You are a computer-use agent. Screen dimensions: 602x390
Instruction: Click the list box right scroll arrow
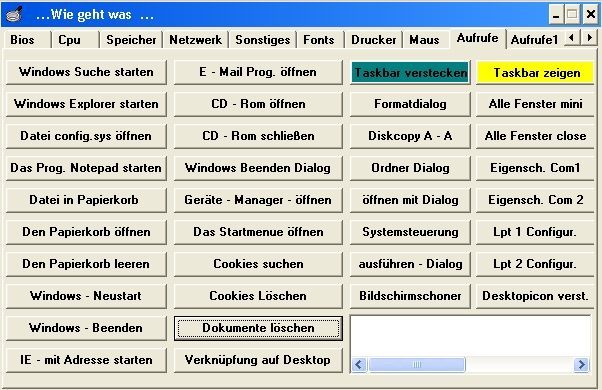point(581,364)
